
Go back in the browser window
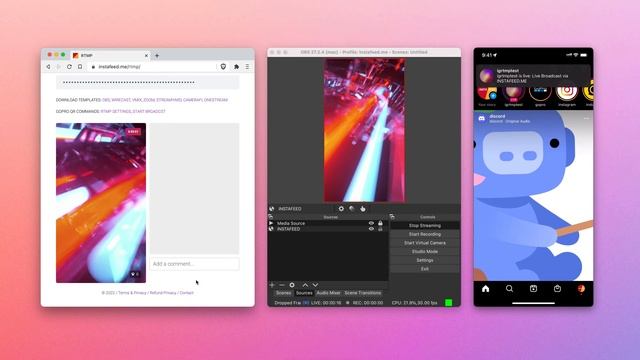pyautogui.click(x=48, y=67)
